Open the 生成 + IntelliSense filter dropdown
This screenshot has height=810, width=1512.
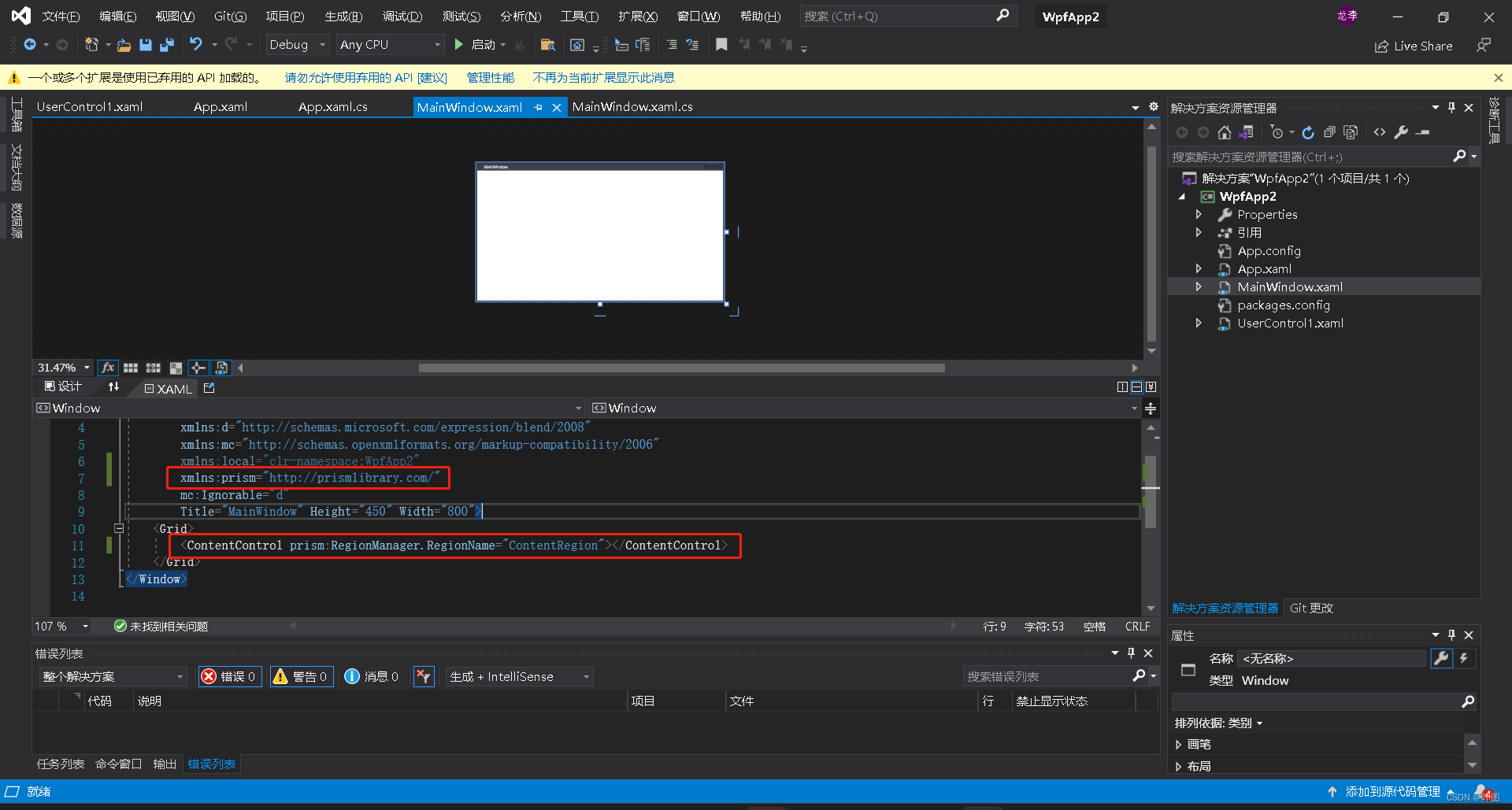pos(519,676)
